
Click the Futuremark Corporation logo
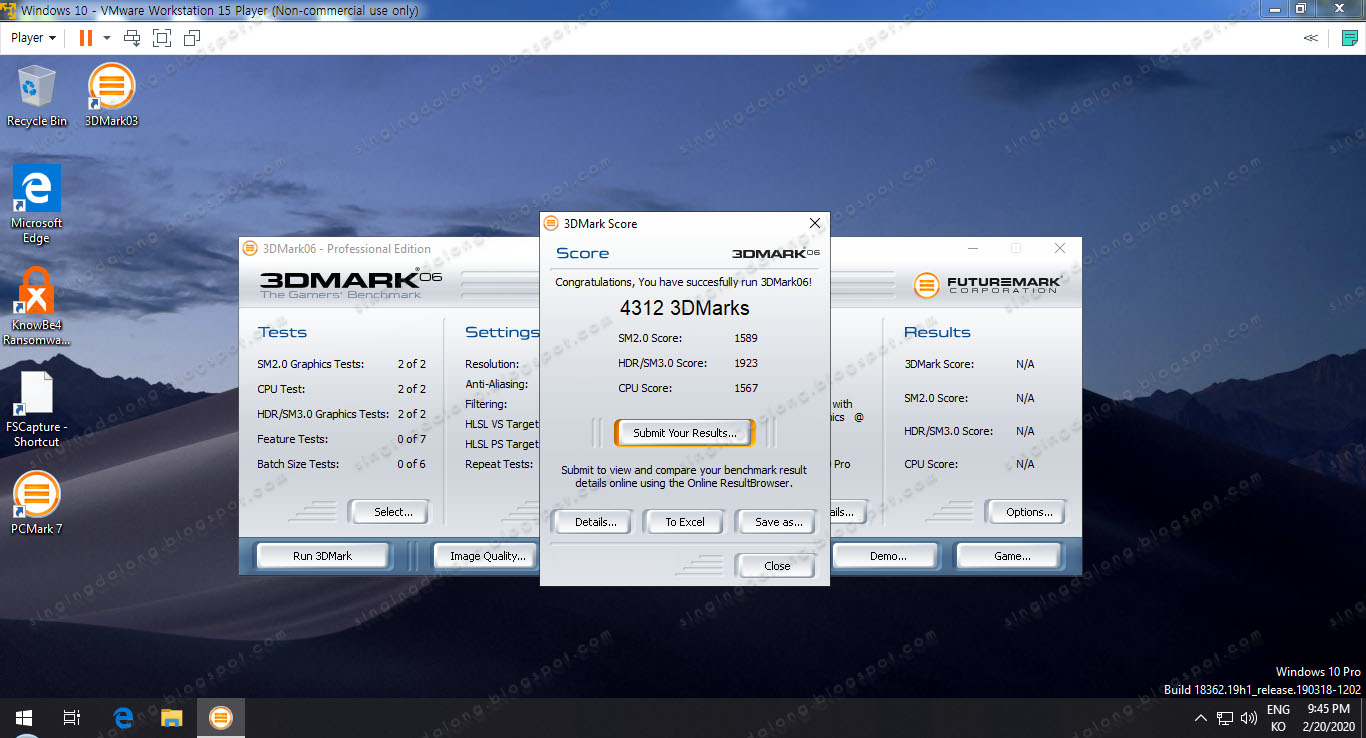point(987,285)
